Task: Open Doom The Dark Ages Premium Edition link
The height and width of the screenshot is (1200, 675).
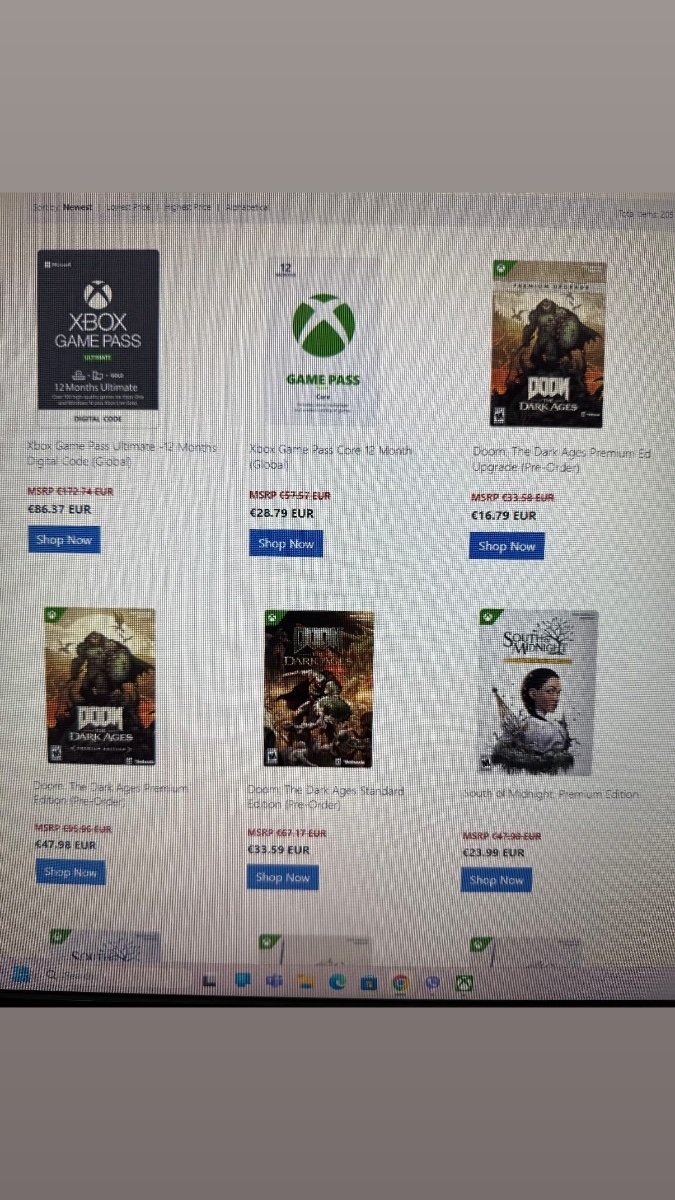Action: [x=108, y=796]
